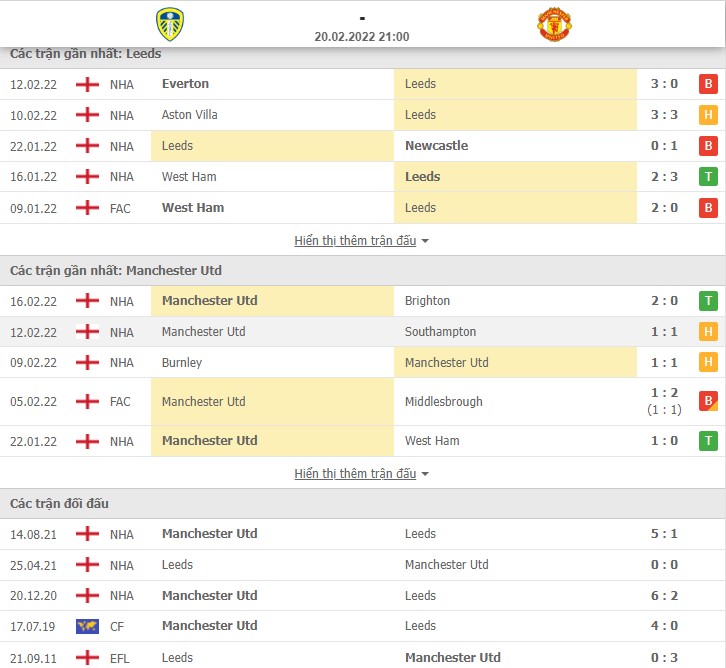Click green T badge on Brighton match
Viewport: 726px width, 668px height.
point(708,301)
